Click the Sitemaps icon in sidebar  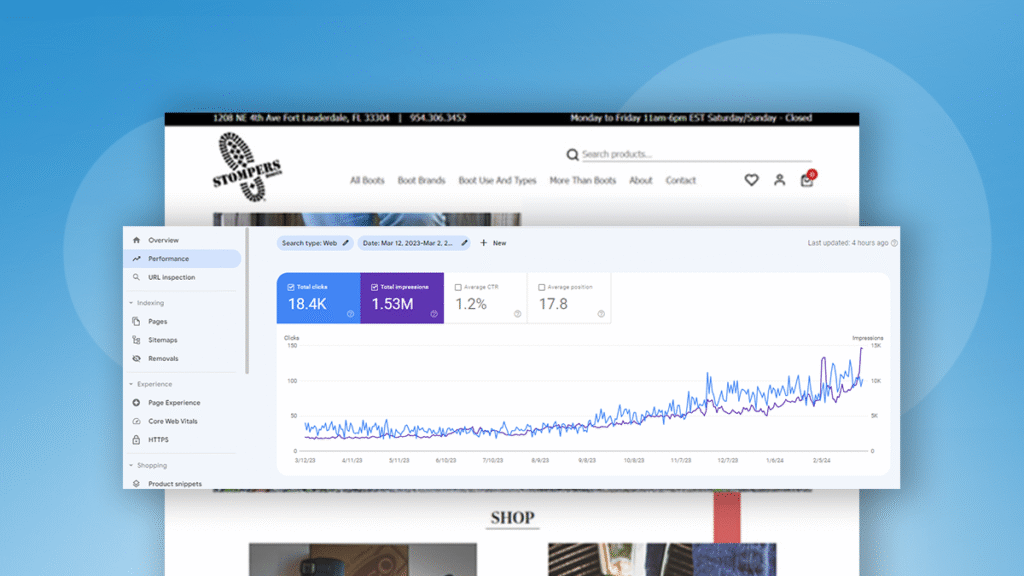click(136, 340)
